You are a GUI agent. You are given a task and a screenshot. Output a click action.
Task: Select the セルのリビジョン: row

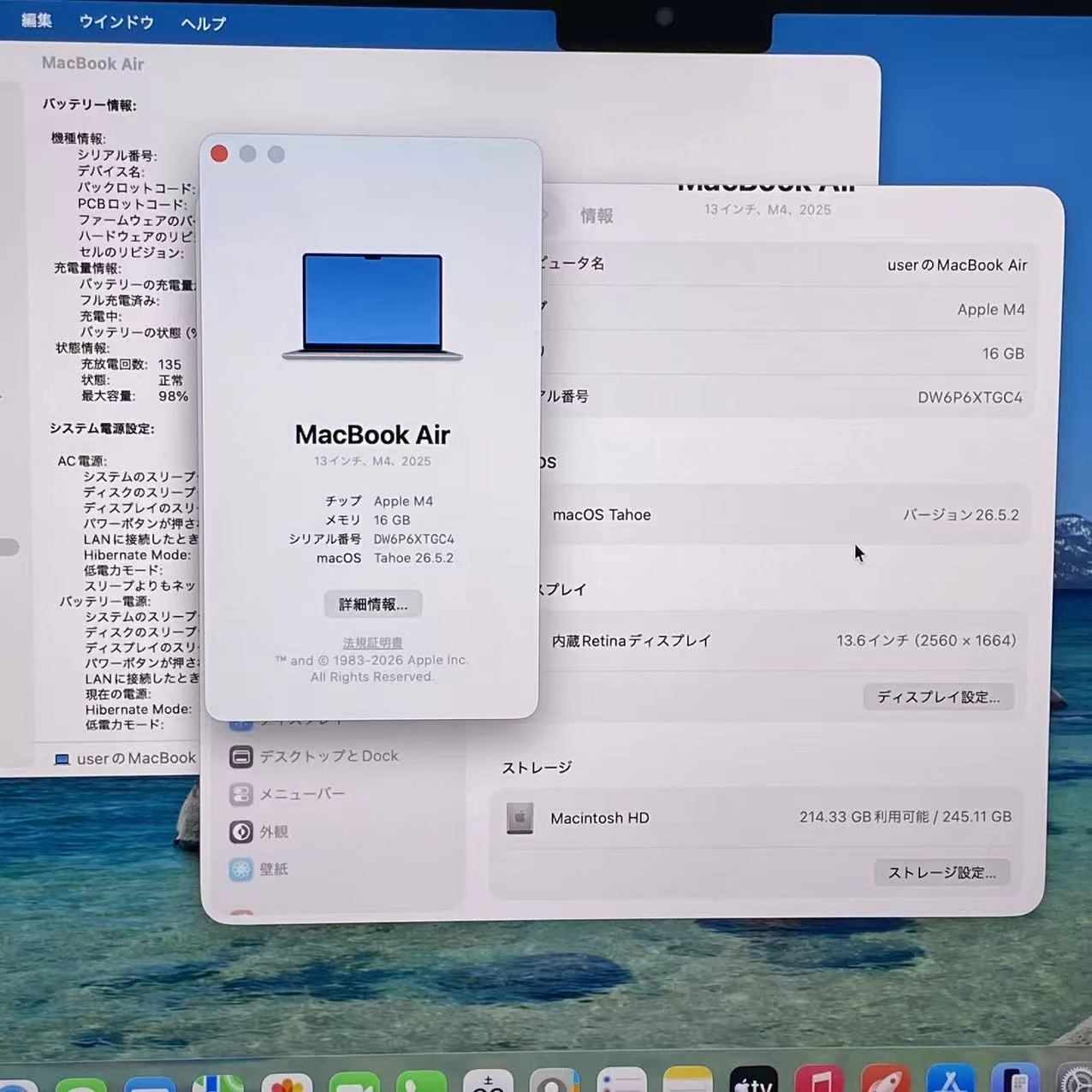[x=131, y=252]
